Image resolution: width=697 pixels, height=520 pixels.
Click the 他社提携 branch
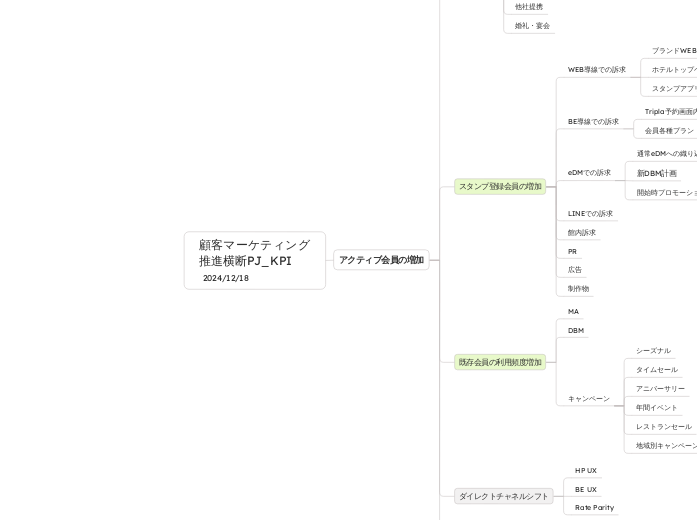tap(529, 7)
